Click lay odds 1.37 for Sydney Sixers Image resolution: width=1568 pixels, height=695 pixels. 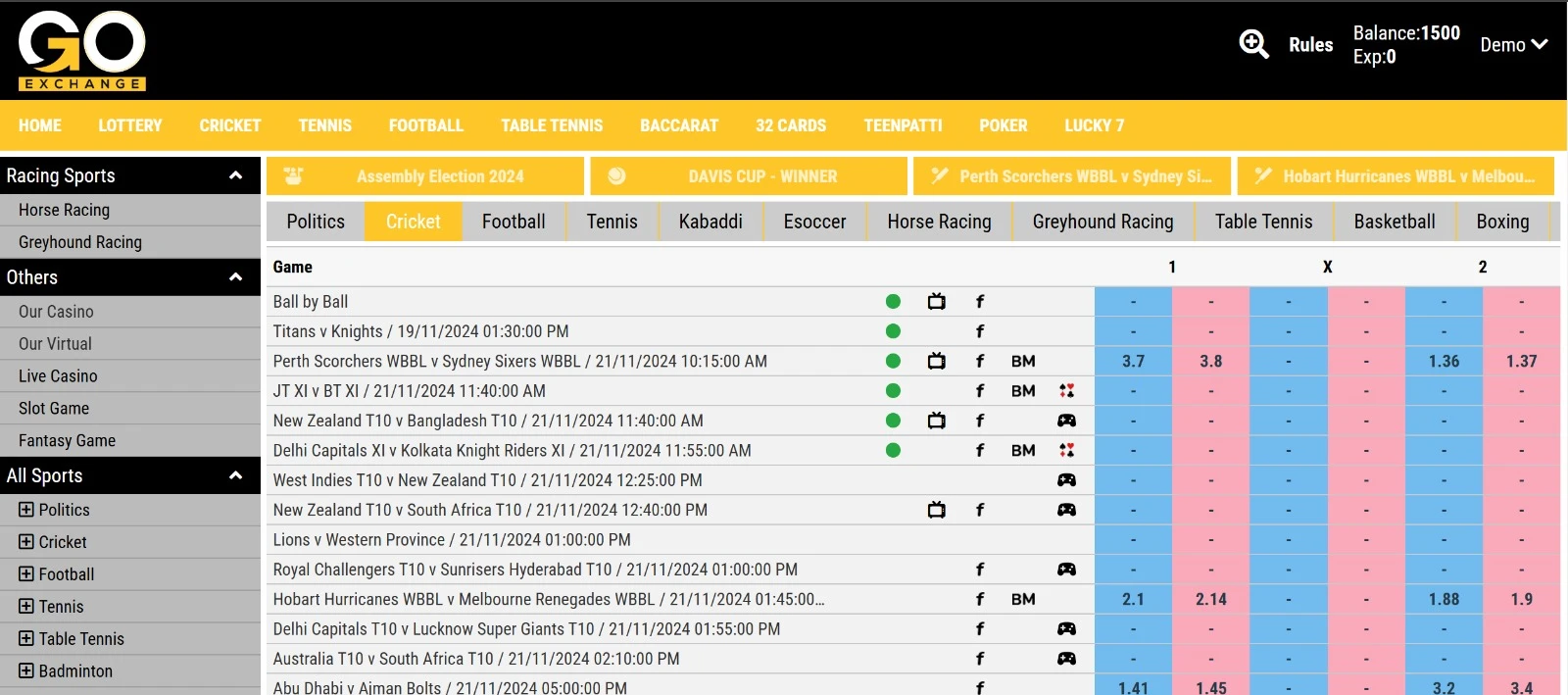click(1522, 361)
